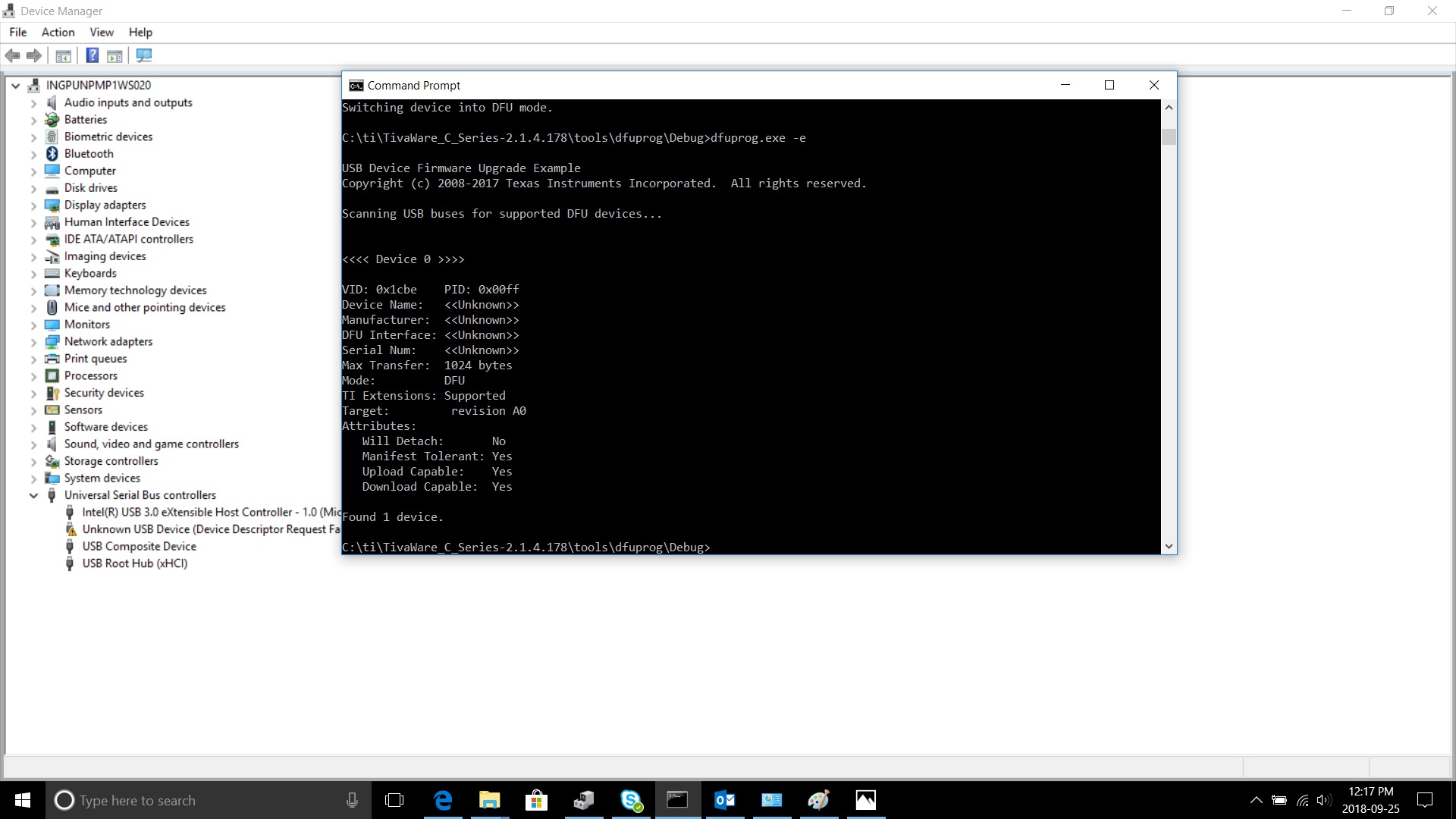Select the Unknown USB Device warning icon

coord(70,529)
